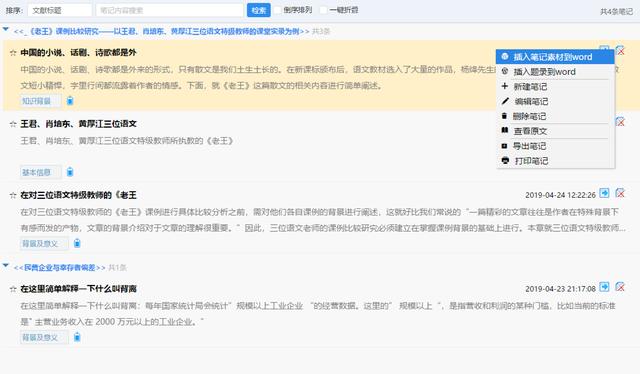Open the 《老王》课例比较研究 literature title link
This screenshot has height=374, width=640.
pos(162,31)
